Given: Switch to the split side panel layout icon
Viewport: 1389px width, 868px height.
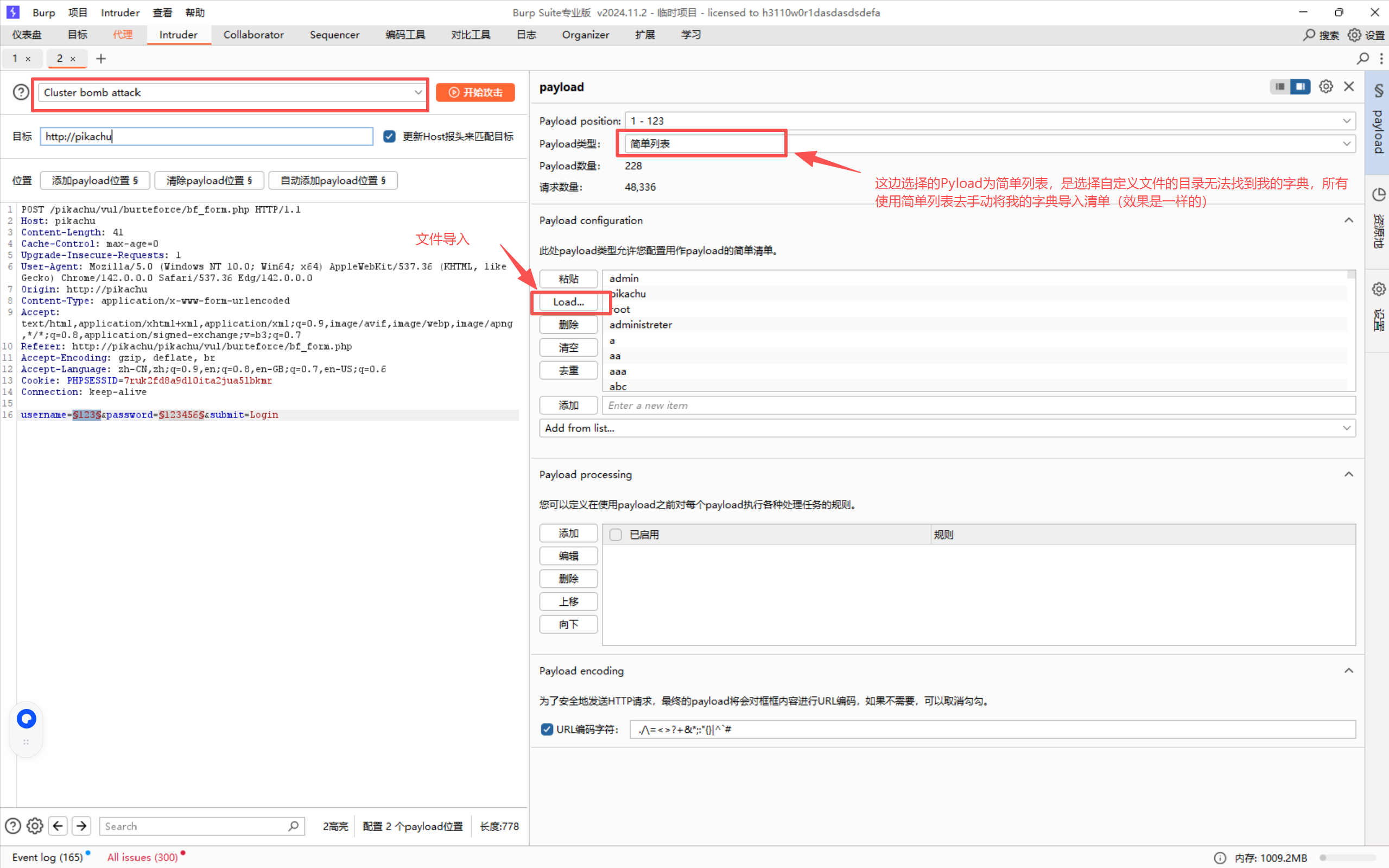Looking at the screenshot, I should tap(1300, 87).
